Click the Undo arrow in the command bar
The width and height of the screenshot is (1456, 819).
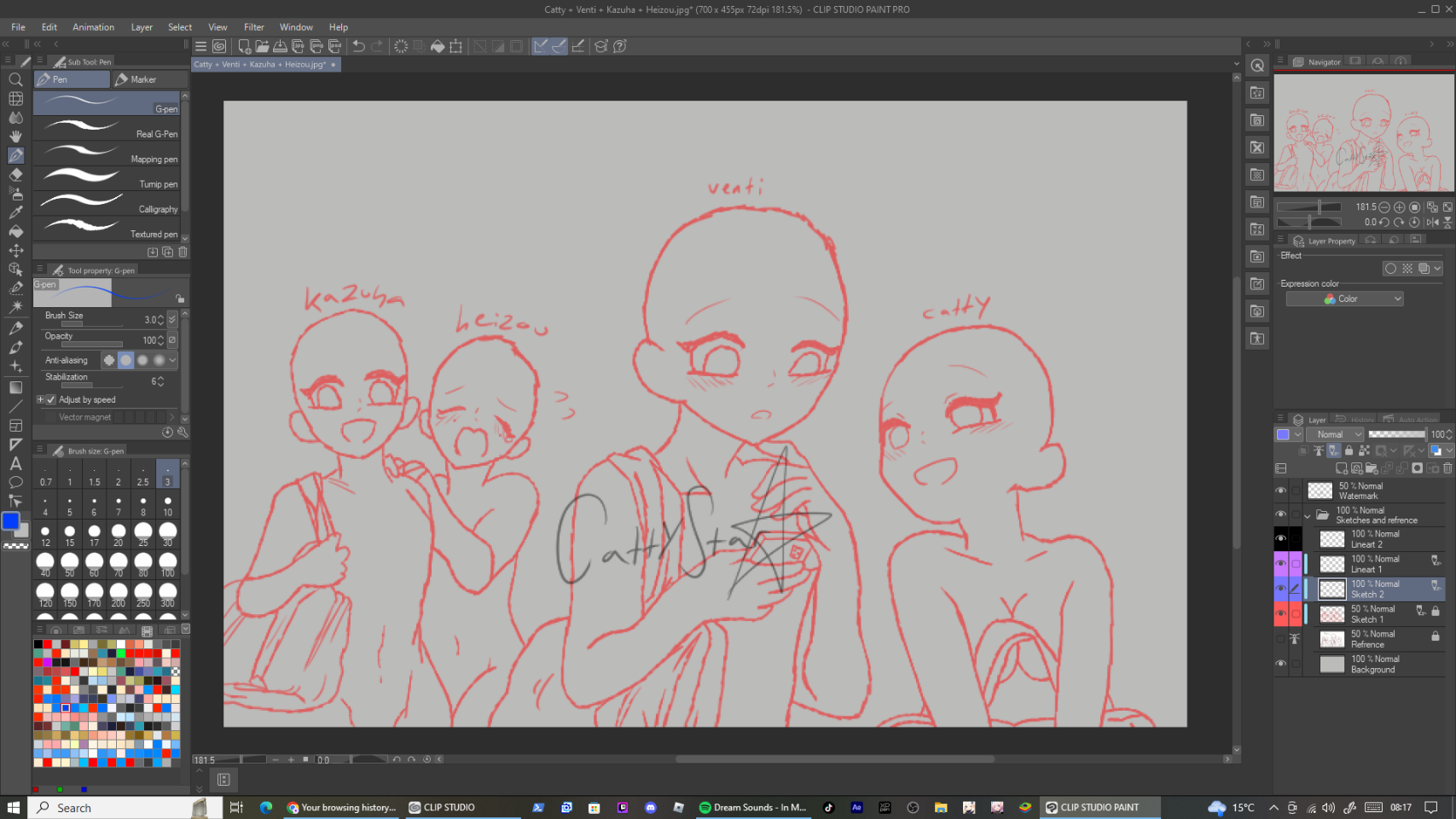[x=359, y=46]
